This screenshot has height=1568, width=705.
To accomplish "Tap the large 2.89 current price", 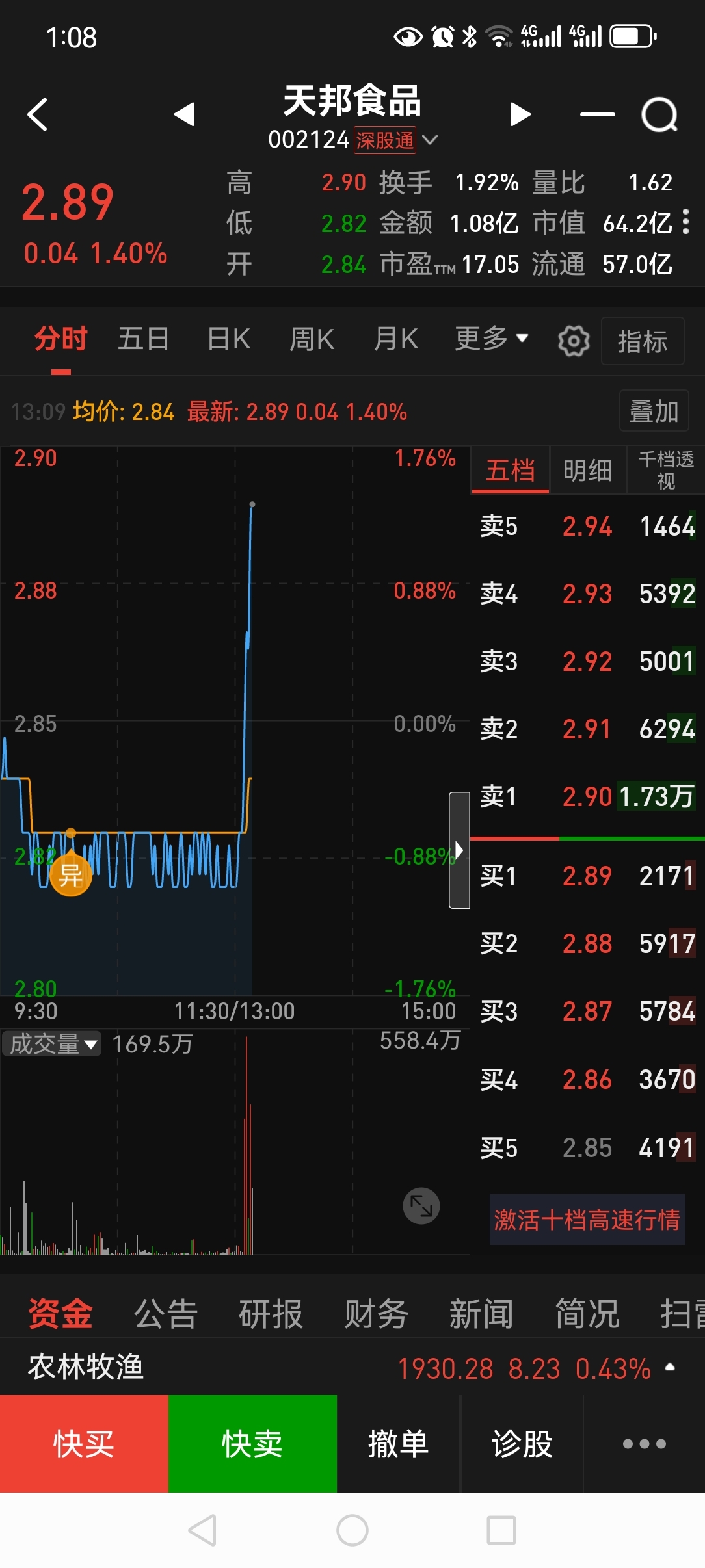I will tap(68, 202).
